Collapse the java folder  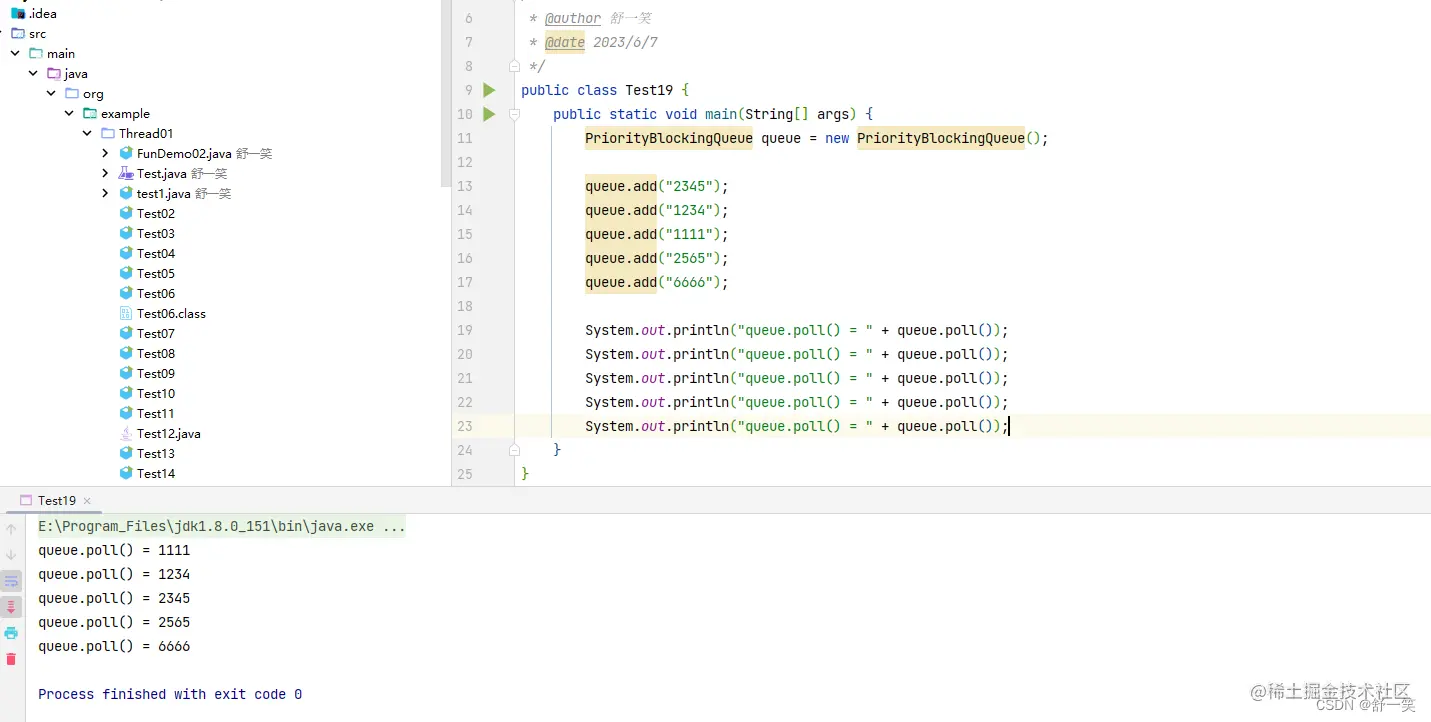pos(33,73)
